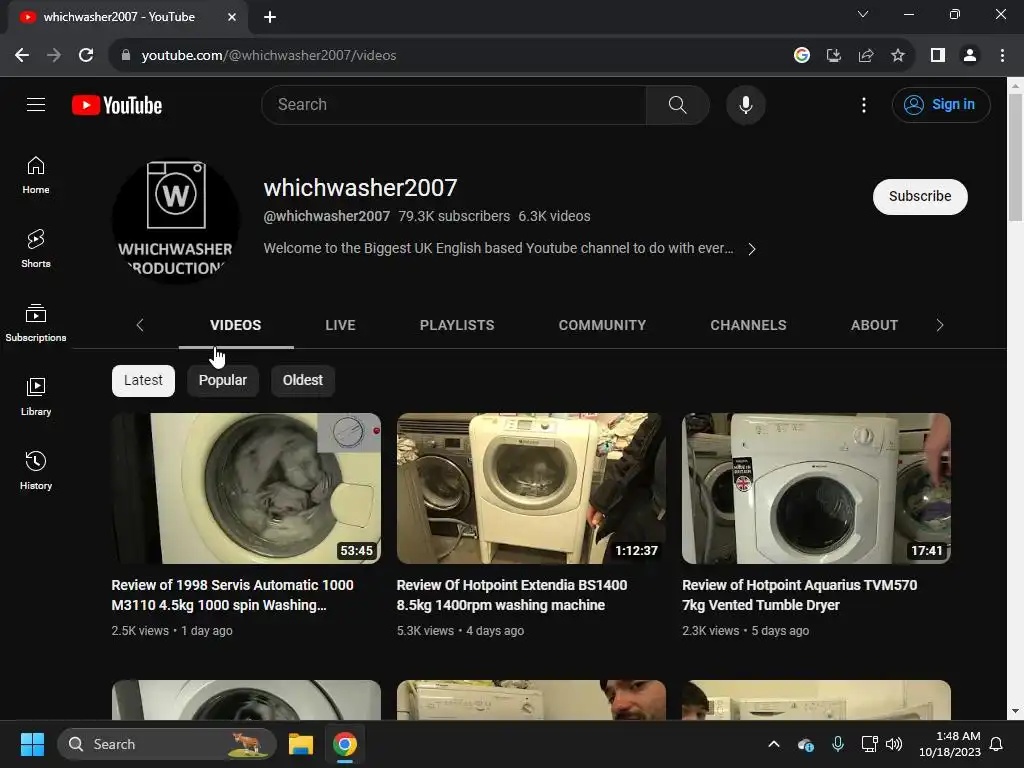Click the Subscribe button

(x=920, y=197)
